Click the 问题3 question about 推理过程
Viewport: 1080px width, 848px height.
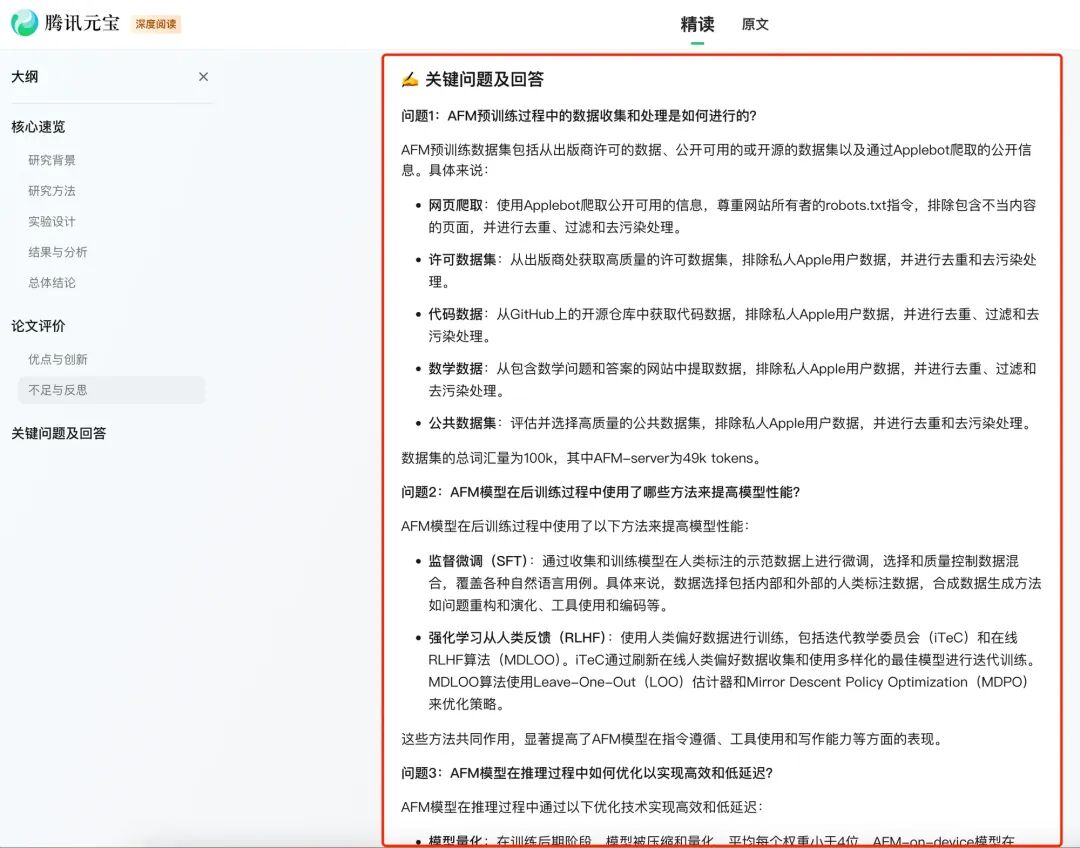pos(587,773)
